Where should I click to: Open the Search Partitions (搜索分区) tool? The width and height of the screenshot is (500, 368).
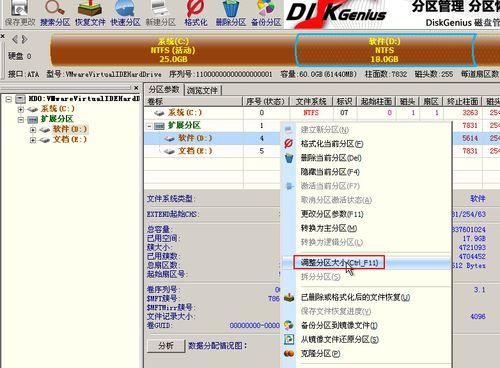pyautogui.click(x=55, y=13)
